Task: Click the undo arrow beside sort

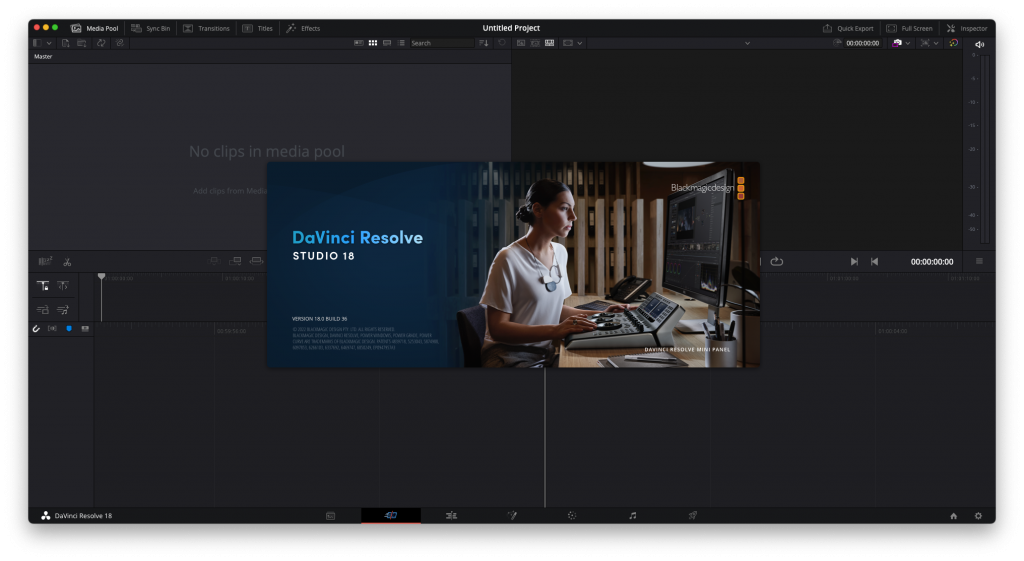Action: (502, 43)
